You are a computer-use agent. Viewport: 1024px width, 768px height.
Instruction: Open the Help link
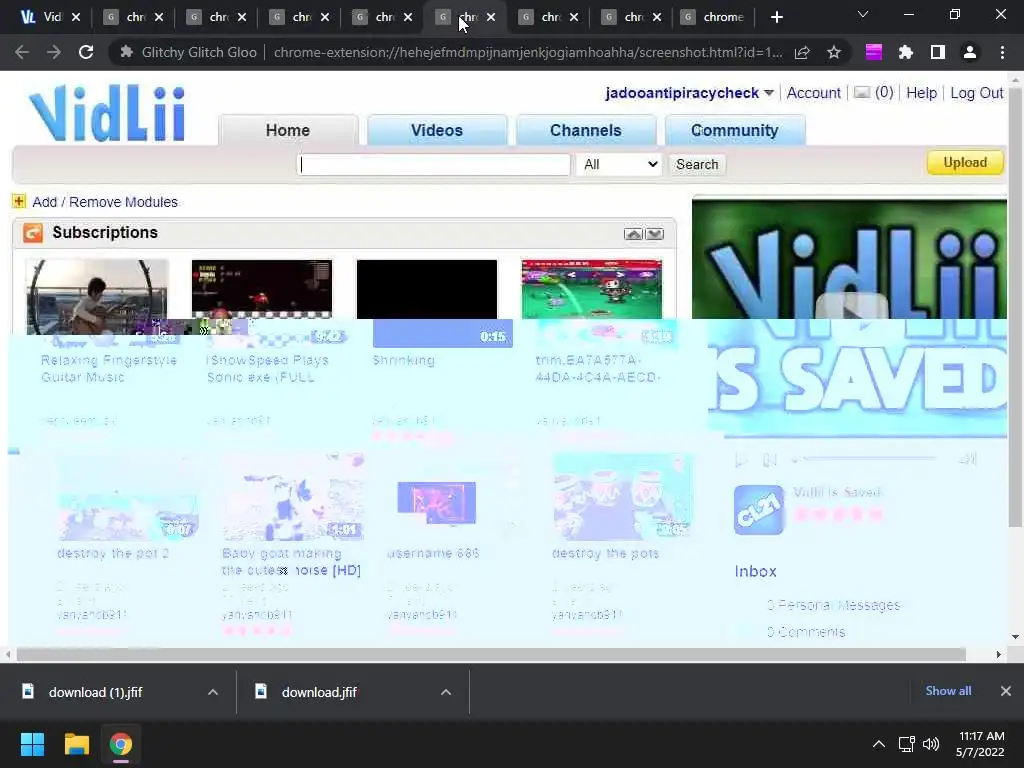[x=921, y=93]
